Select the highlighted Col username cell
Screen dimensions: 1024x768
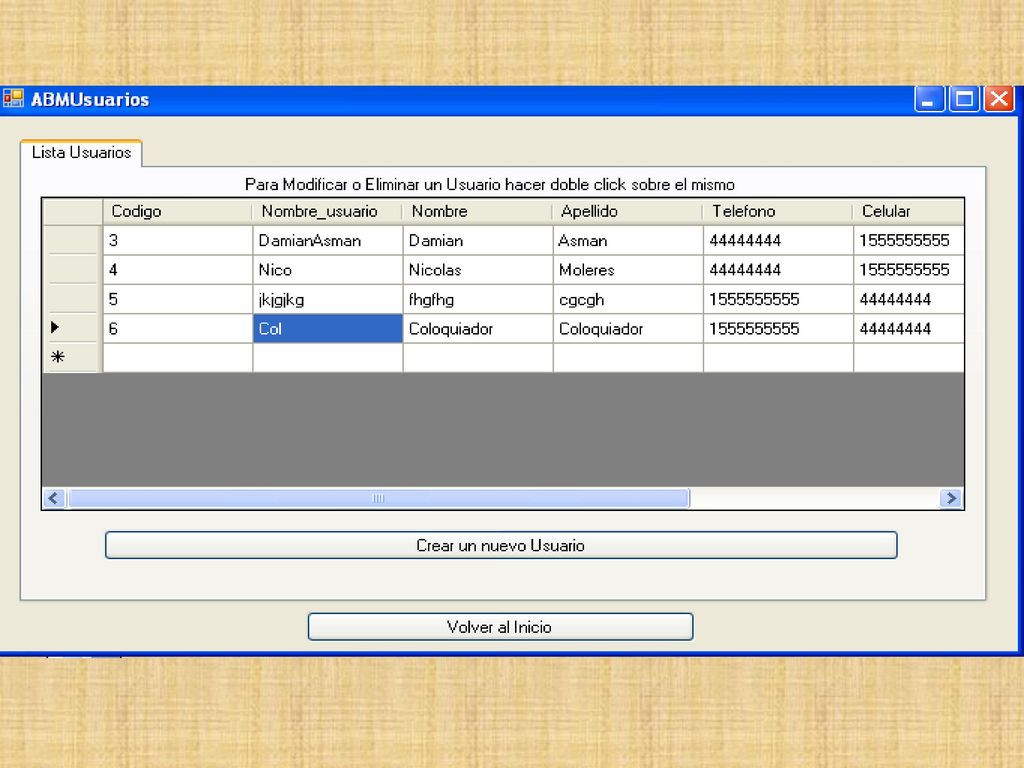[x=328, y=328]
